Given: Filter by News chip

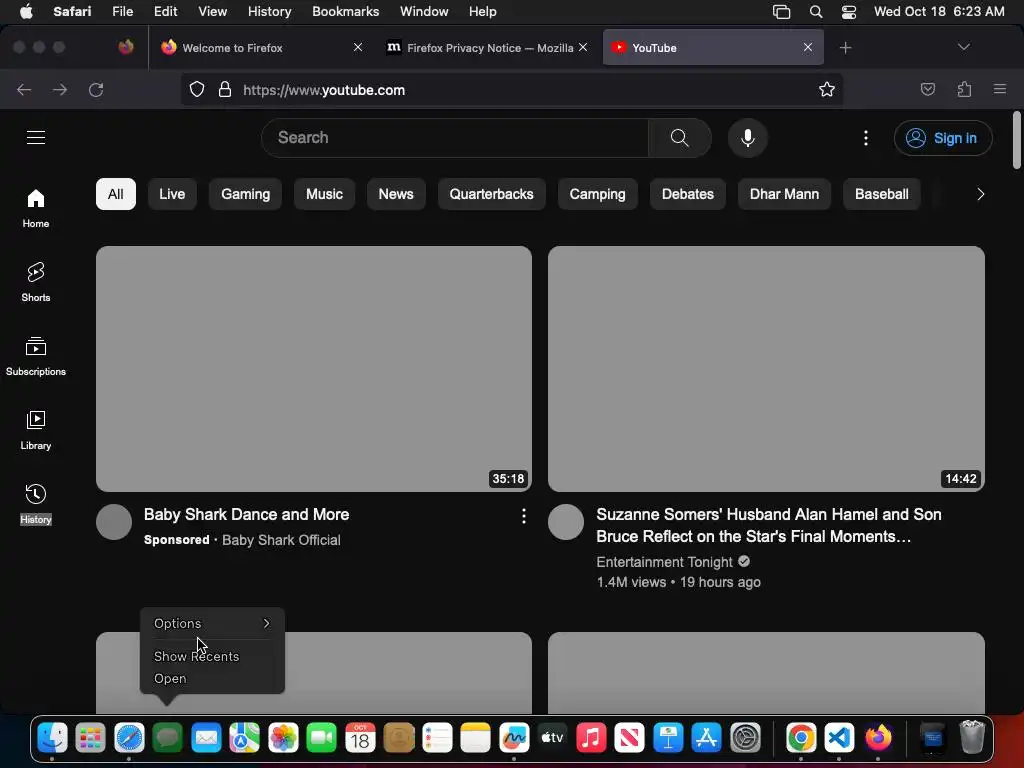Looking at the screenshot, I should (x=396, y=194).
